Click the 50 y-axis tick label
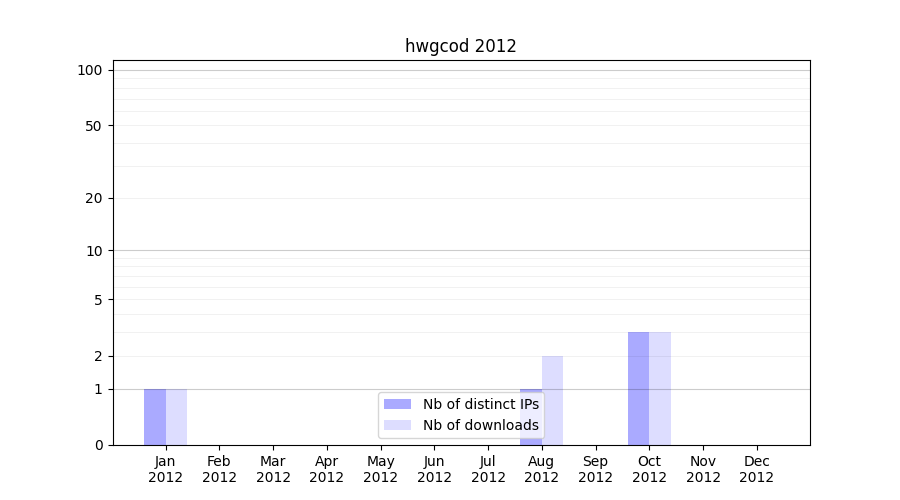900x500 pixels. (x=94, y=126)
